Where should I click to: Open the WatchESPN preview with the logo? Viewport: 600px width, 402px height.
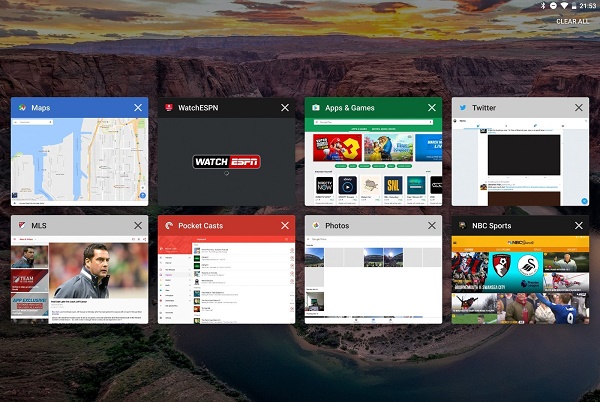(x=227, y=162)
